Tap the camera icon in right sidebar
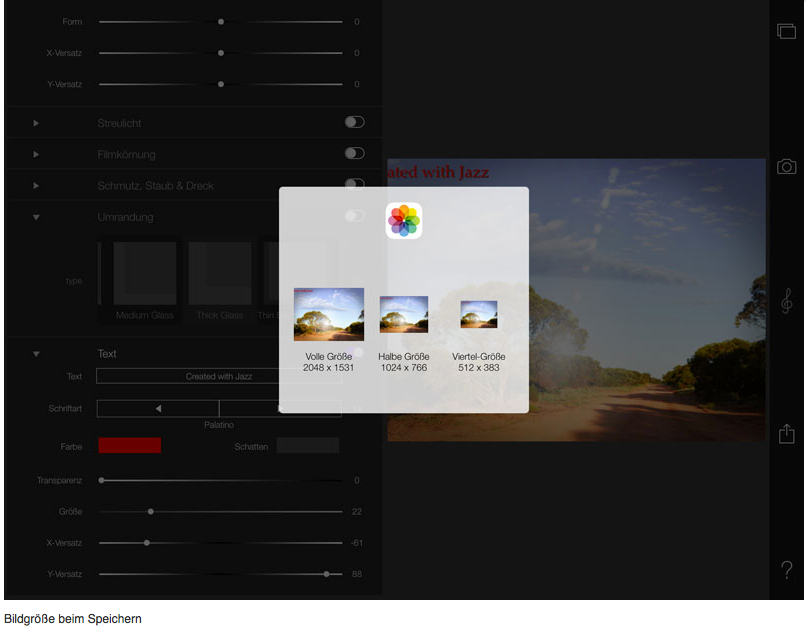Image resolution: width=806 pixels, height=631 pixels. tap(786, 167)
